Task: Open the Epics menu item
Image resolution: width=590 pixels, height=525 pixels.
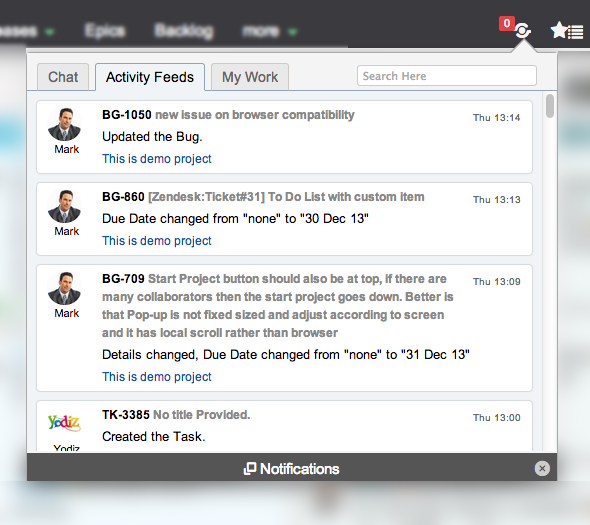Action: pyautogui.click(x=105, y=30)
